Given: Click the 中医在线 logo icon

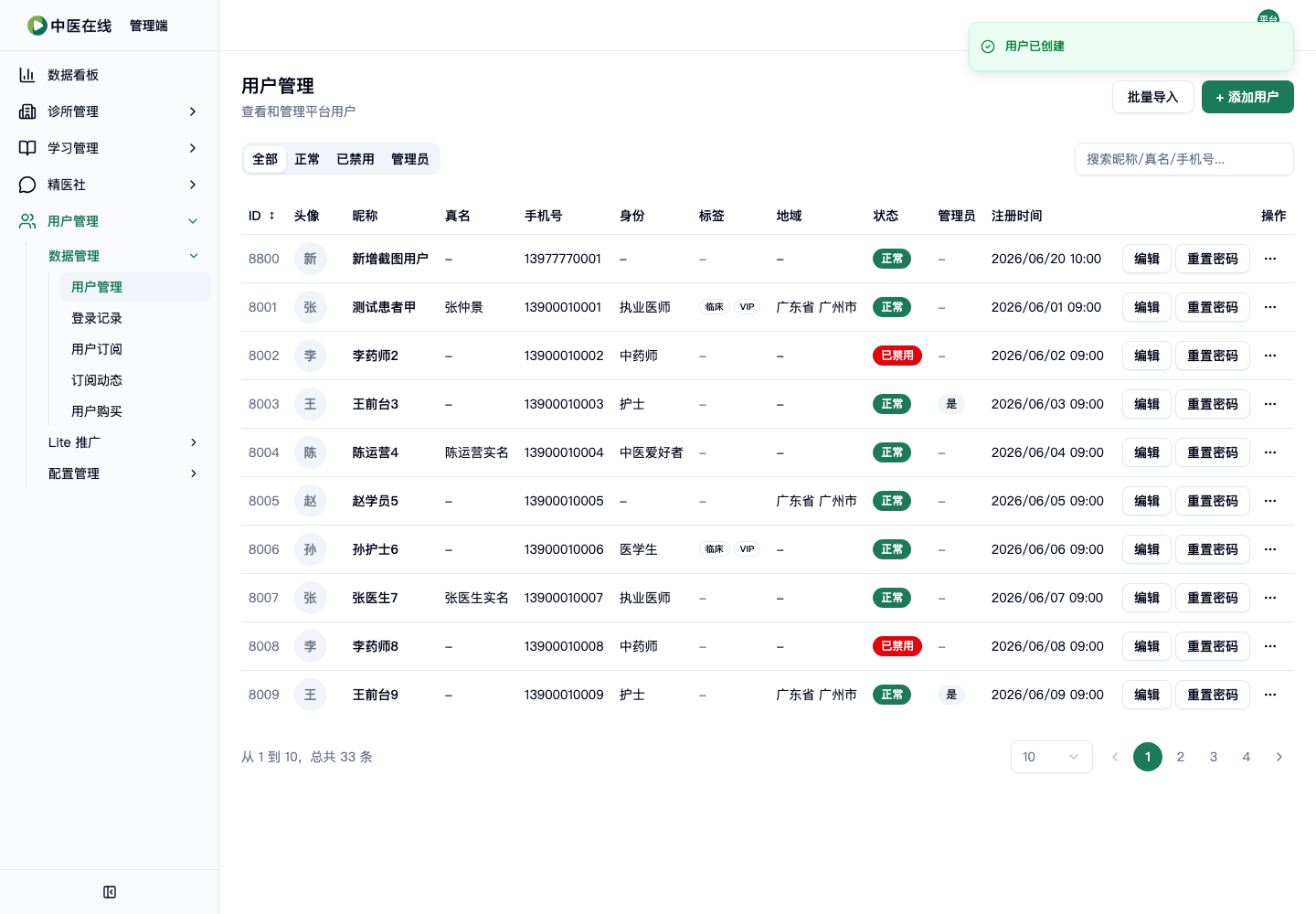Looking at the screenshot, I should click(x=37, y=26).
